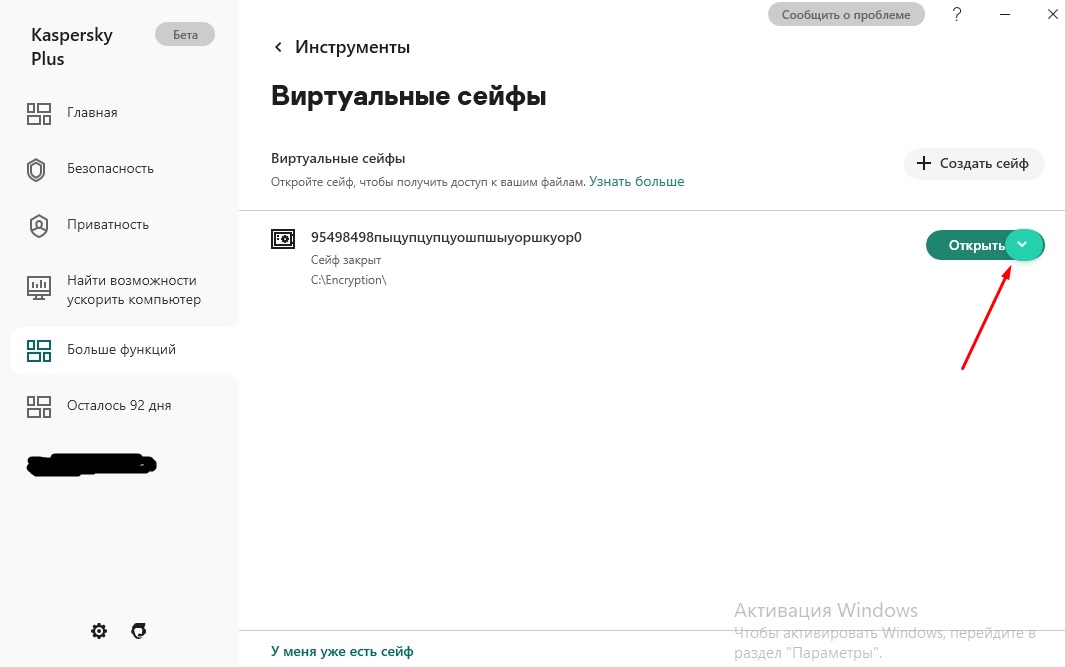The height and width of the screenshot is (667, 1065).
Task: Click the Сейф закрыт status text
Action: click(346, 260)
